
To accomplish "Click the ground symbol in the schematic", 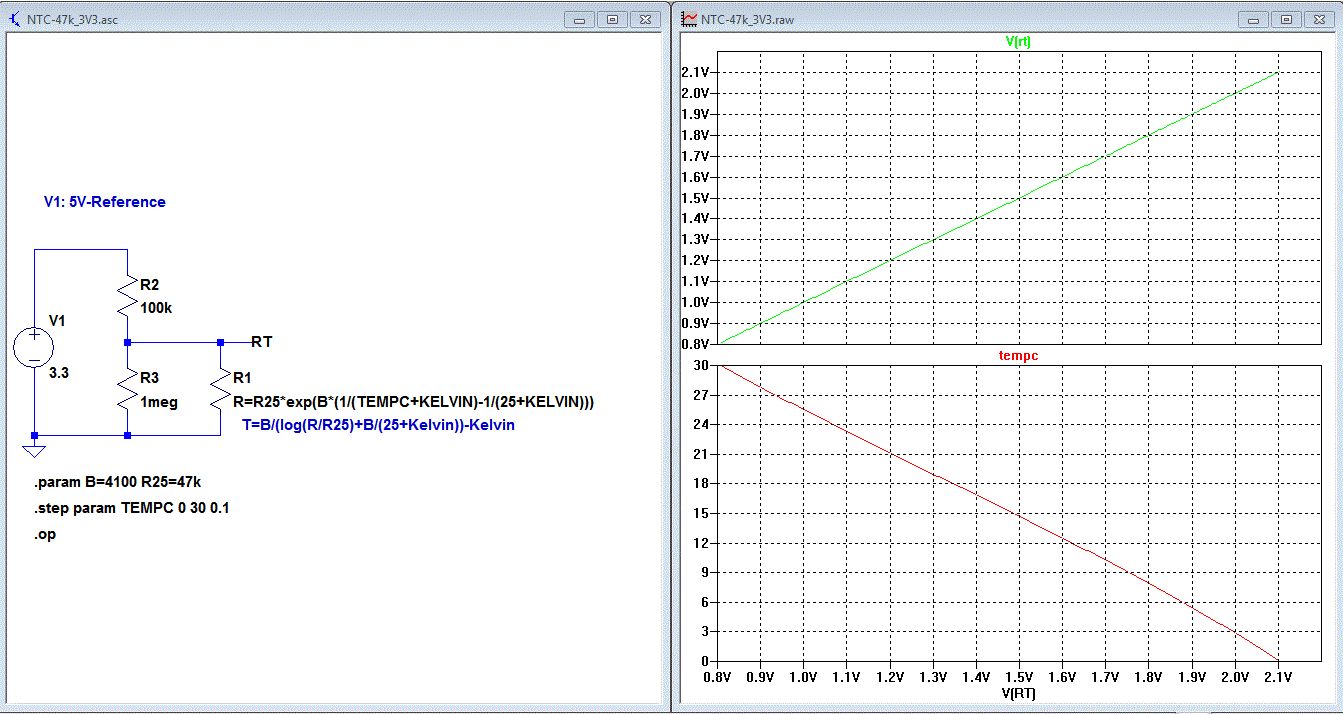I will 34,449.
